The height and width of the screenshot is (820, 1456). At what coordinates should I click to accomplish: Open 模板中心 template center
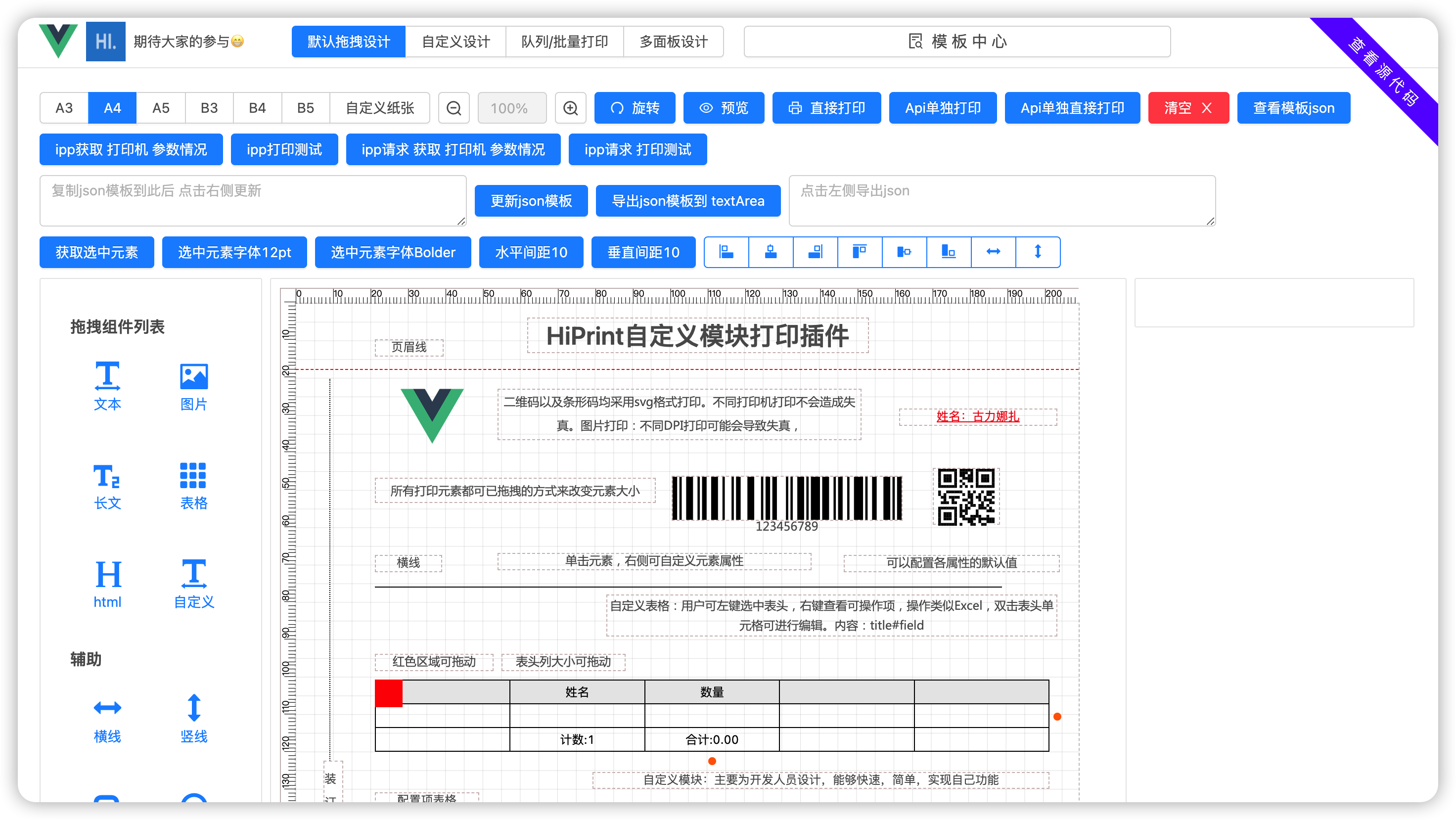click(957, 41)
